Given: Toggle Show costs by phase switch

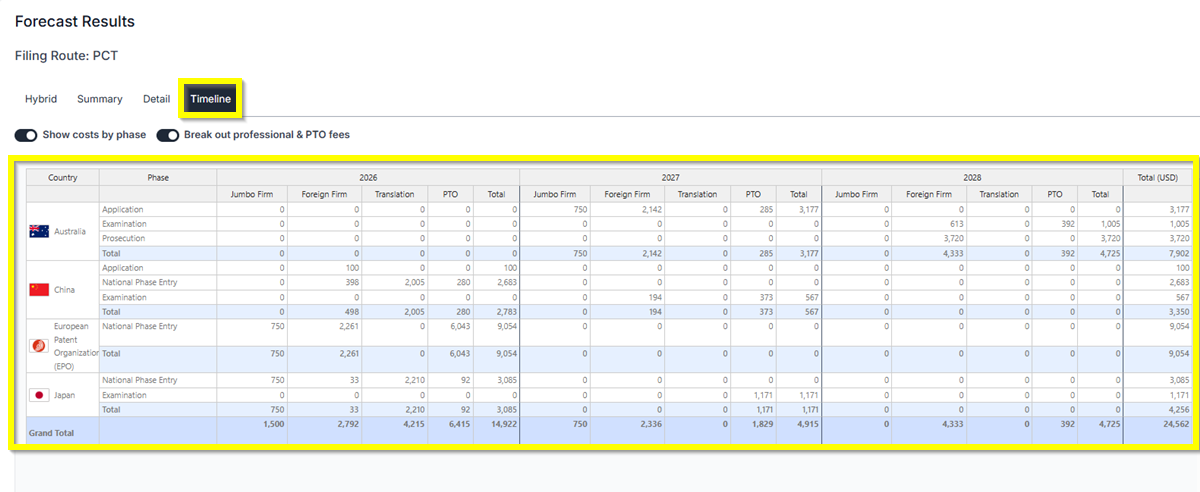Looking at the screenshot, I should [26, 135].
